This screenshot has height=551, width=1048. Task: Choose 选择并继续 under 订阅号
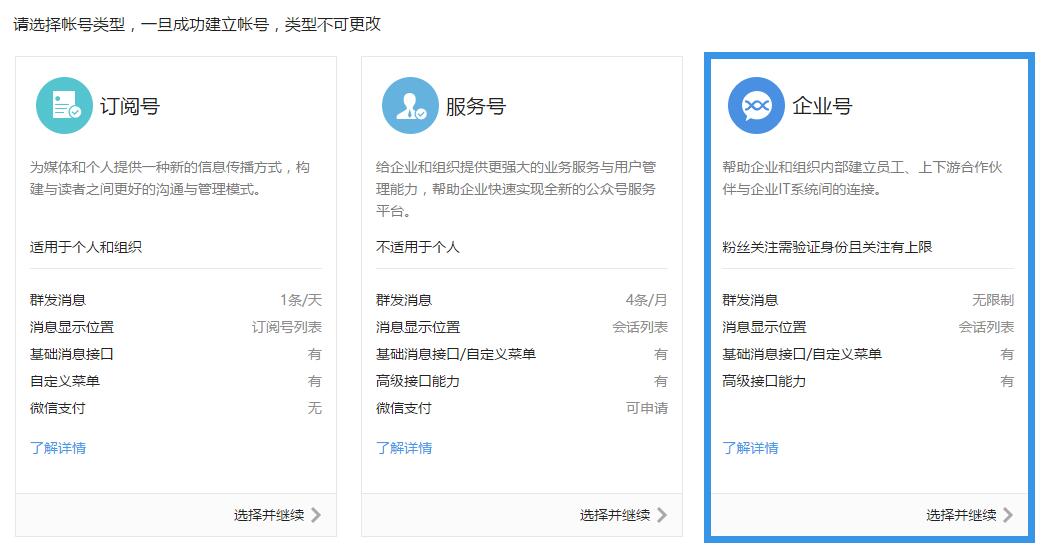269,515
